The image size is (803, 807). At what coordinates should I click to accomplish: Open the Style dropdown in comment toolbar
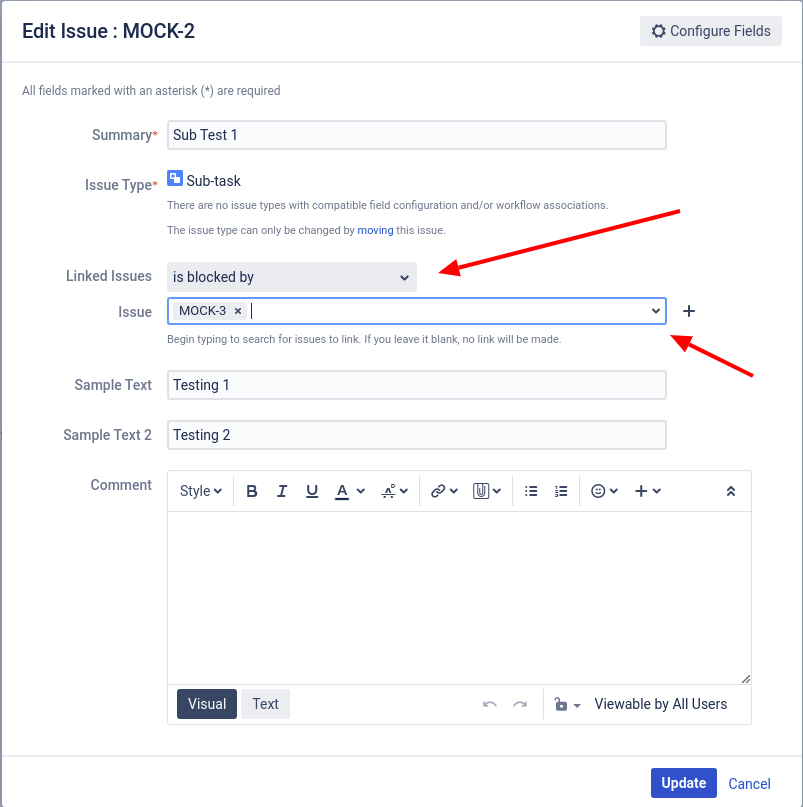pyautogui.click(x=200, y=491)
